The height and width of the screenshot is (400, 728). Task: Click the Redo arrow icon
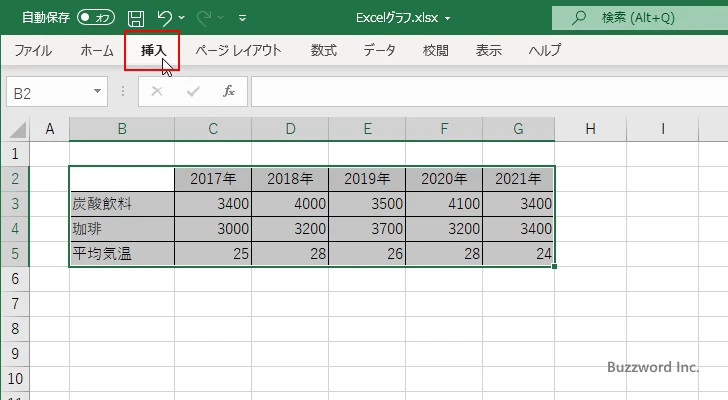pos(204,18)
